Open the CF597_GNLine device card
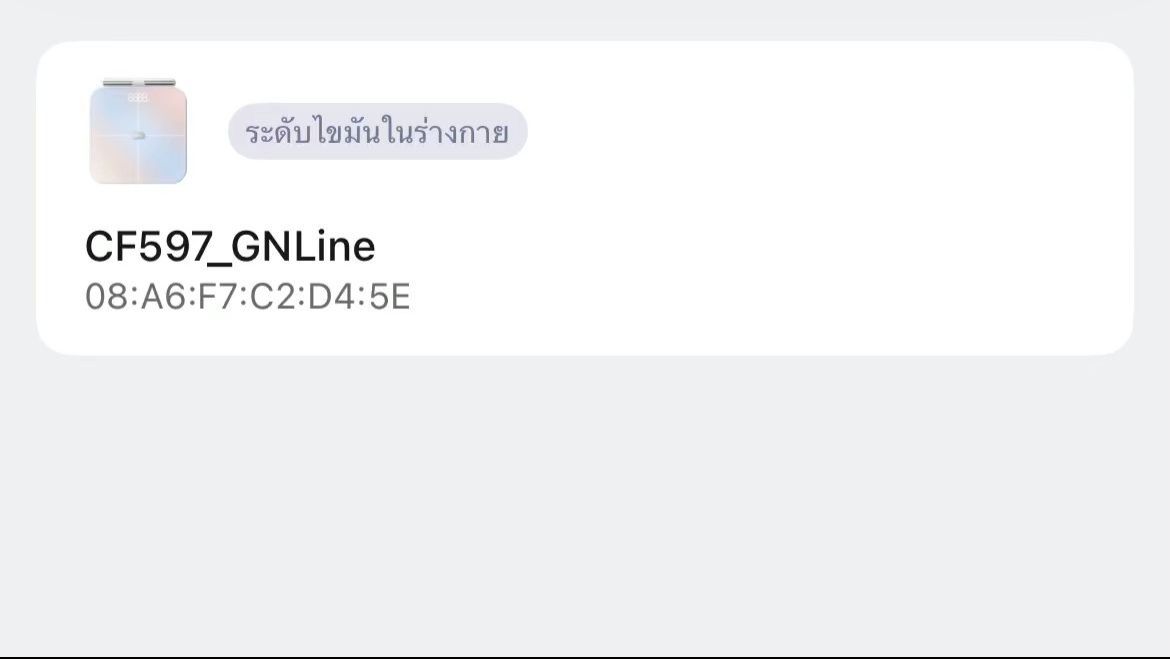Image resolution: width=1170 pixels, height=659 pixels. click(584, 198)
